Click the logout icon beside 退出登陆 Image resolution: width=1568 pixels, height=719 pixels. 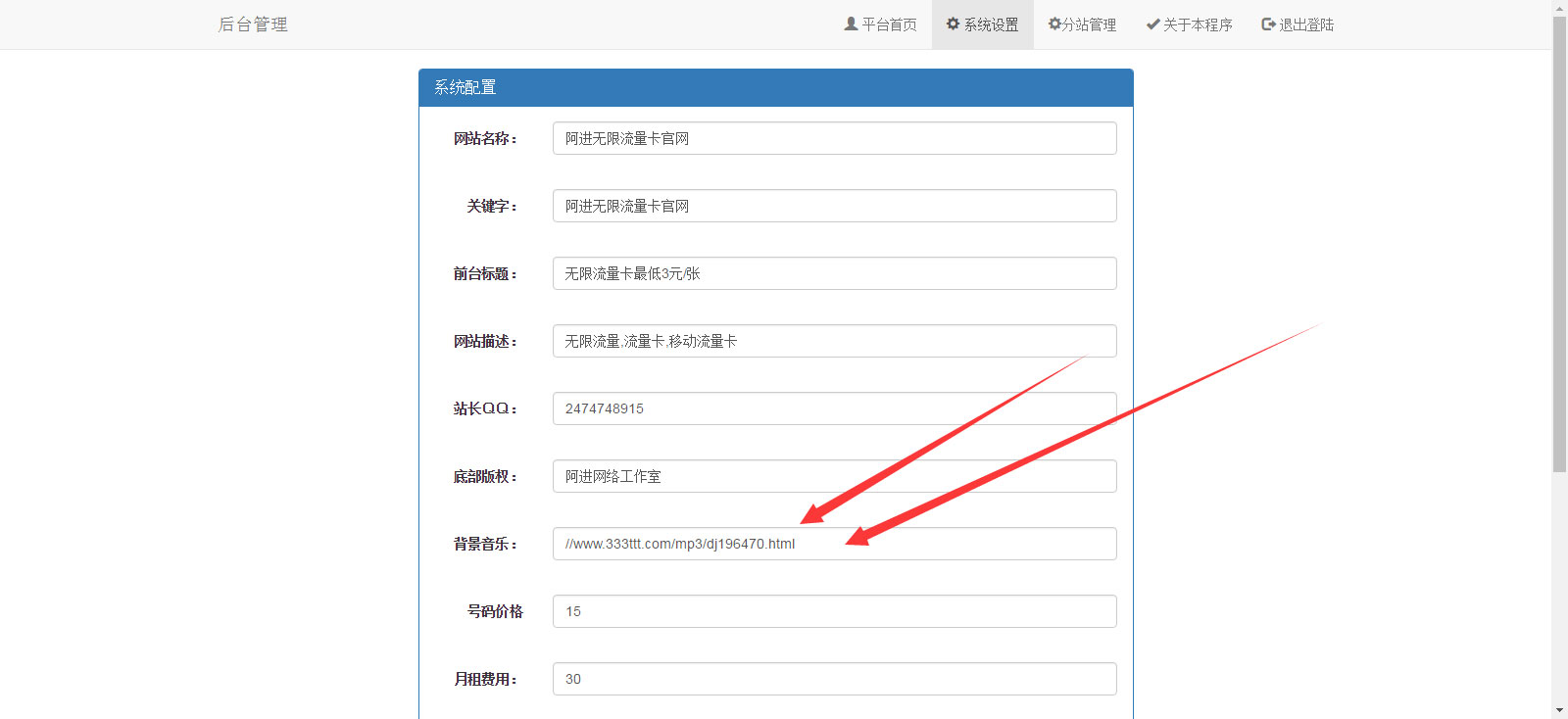[1268, 24]
